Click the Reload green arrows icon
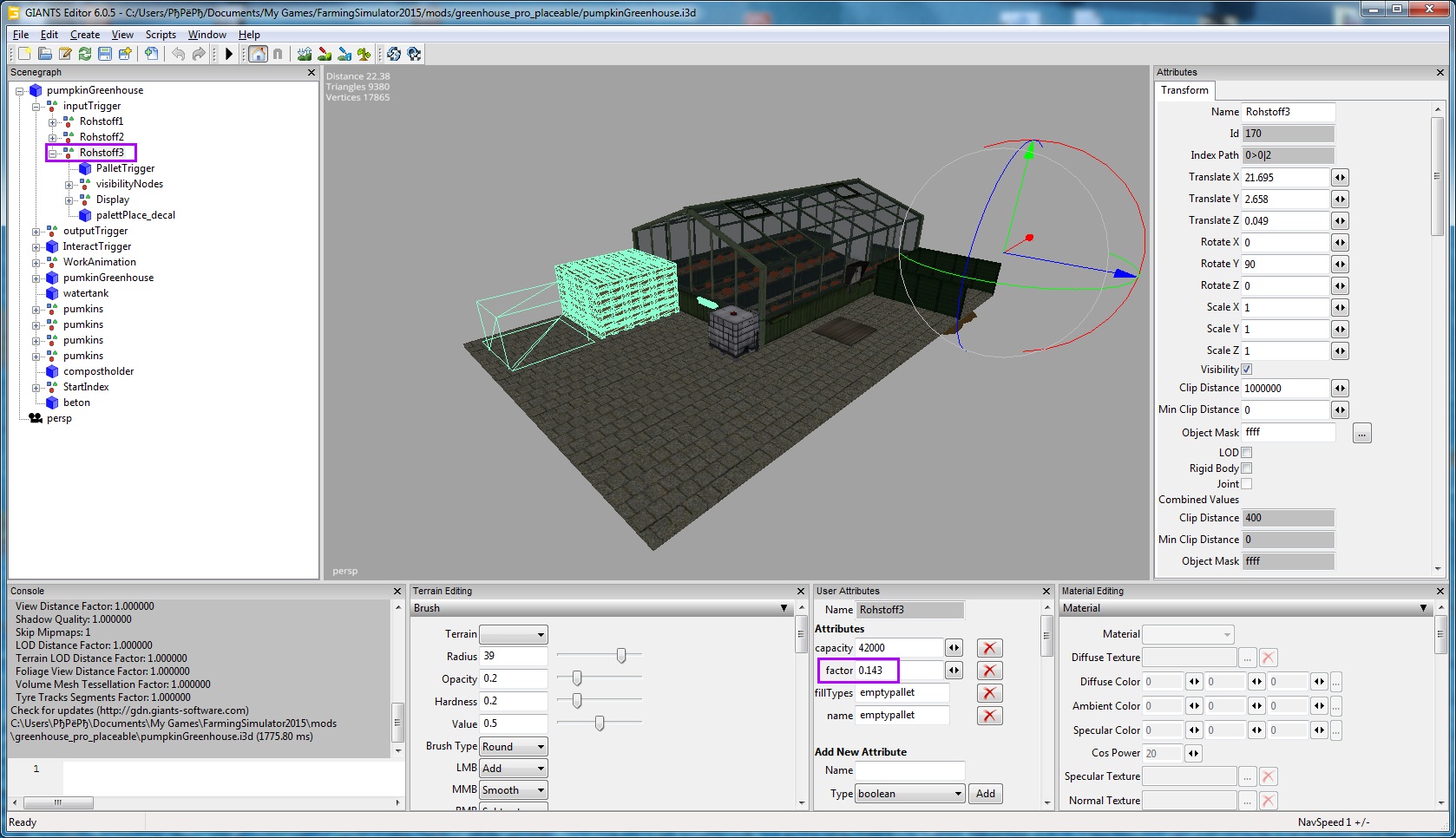This screenshot has height=838, width=1456. [x=85, y=54]
